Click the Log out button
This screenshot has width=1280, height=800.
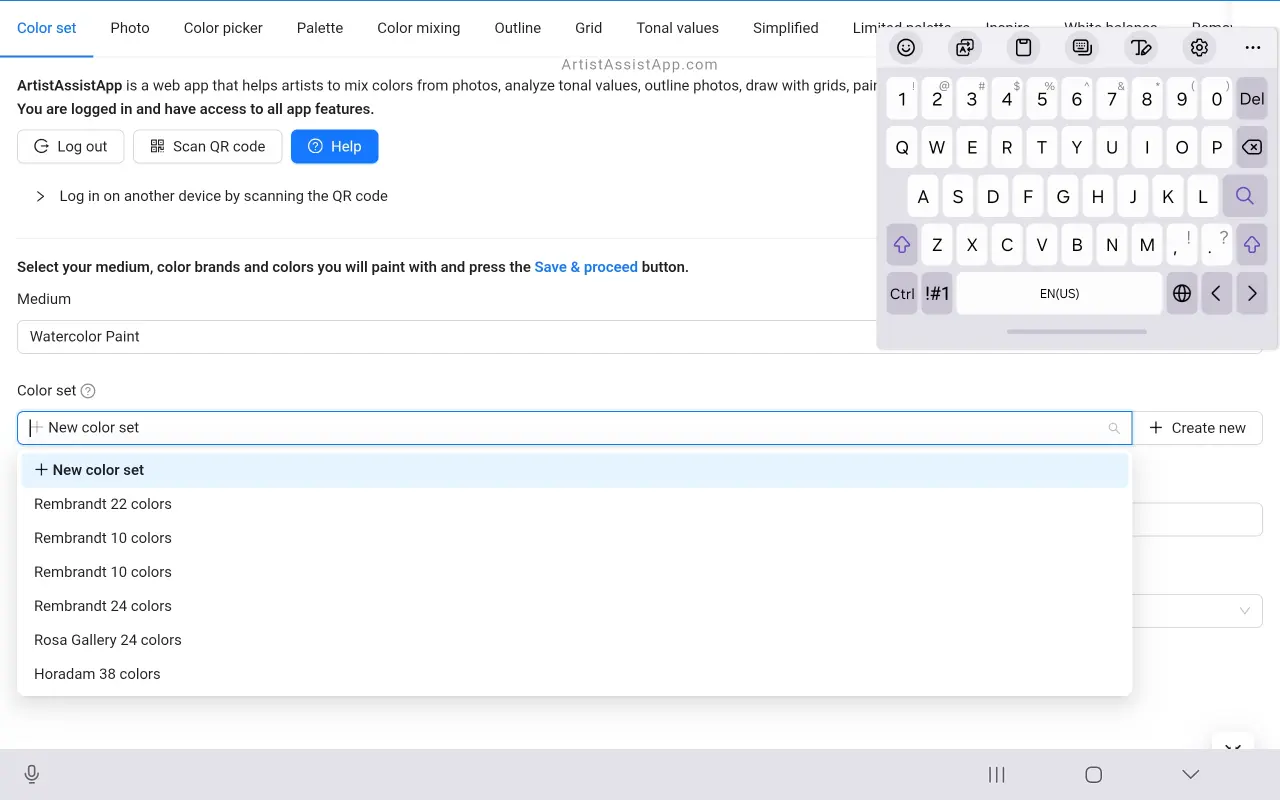(70, 146)
